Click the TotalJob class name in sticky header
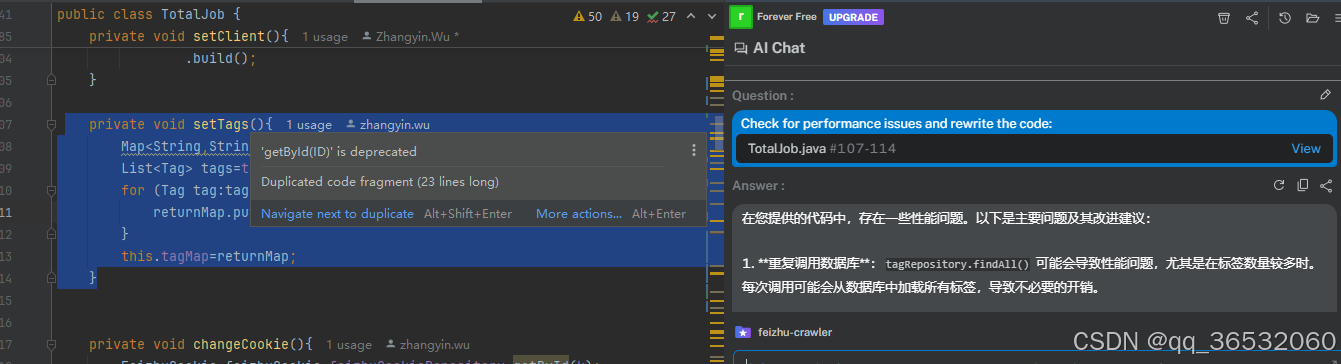 pos(194,15)
